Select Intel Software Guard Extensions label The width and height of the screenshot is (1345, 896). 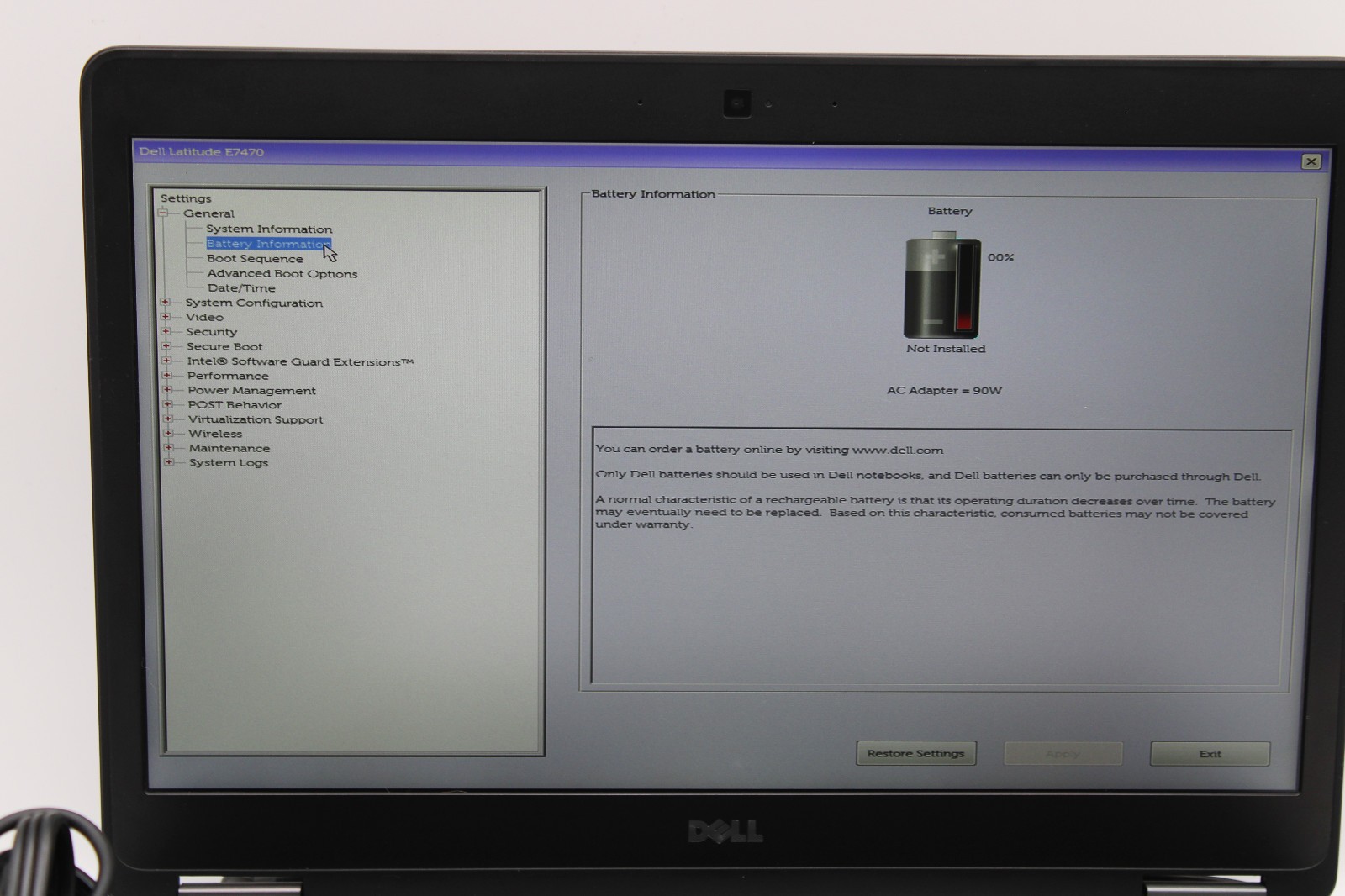[x=300, y=361]
